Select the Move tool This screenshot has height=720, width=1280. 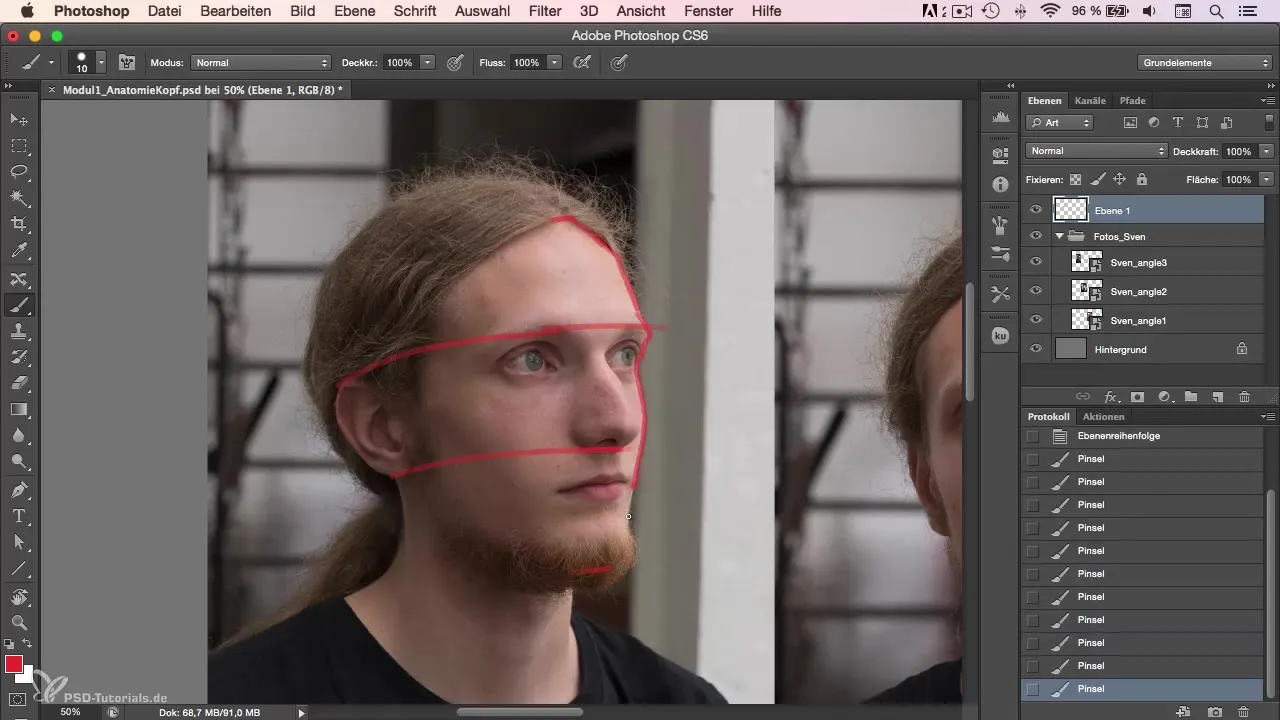pos(19,119)
